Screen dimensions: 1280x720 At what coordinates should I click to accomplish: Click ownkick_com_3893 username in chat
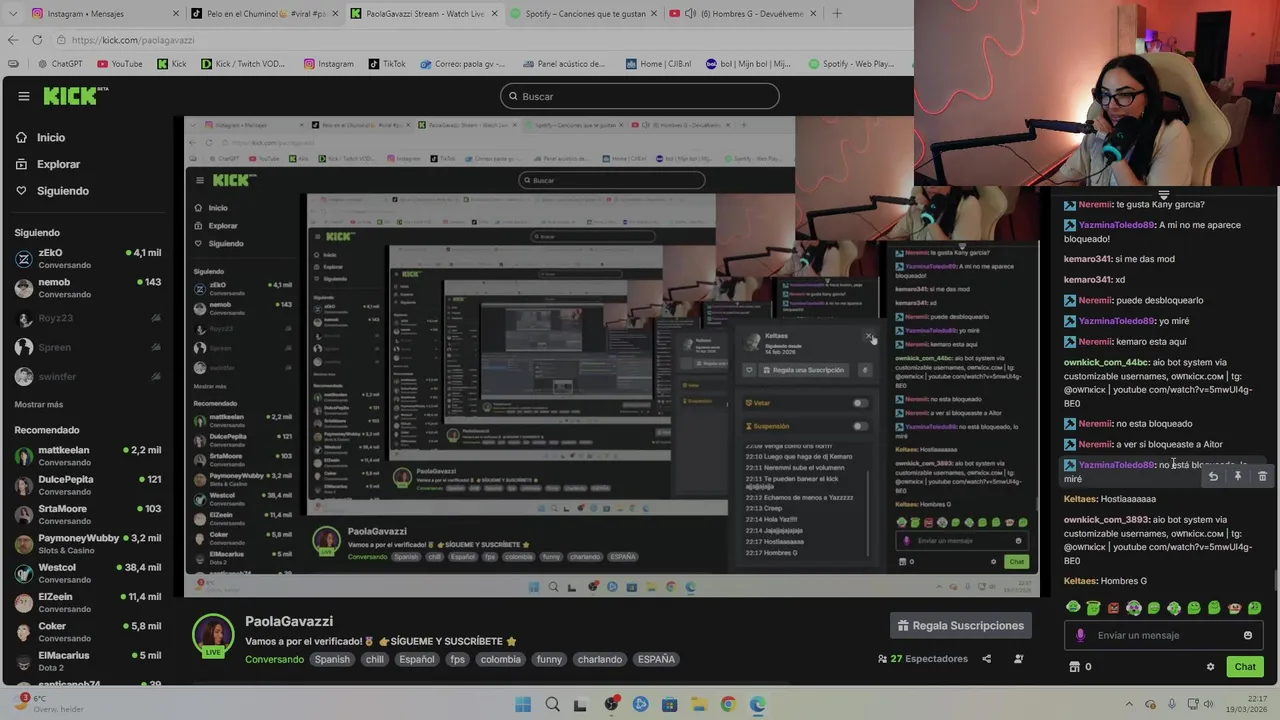click(1106, 520)
